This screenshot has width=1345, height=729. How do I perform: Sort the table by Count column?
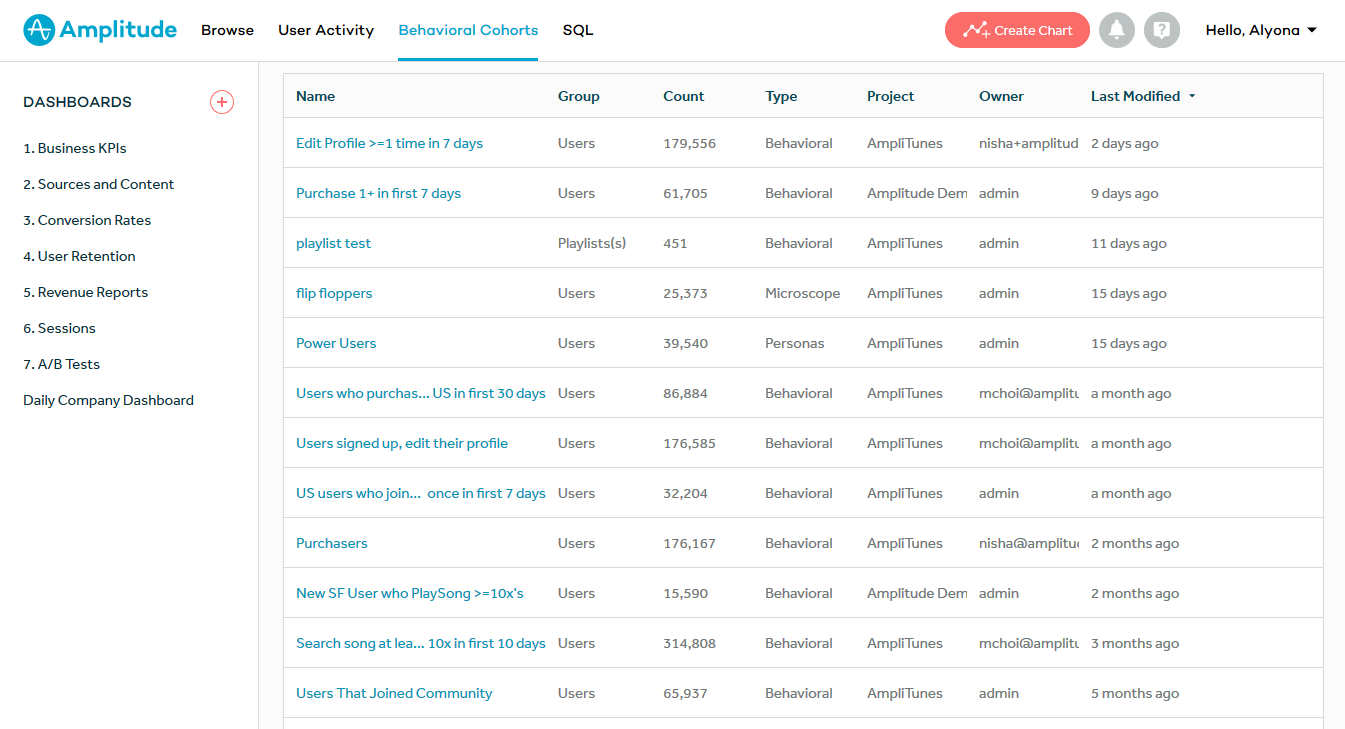[x=684, y=96]
